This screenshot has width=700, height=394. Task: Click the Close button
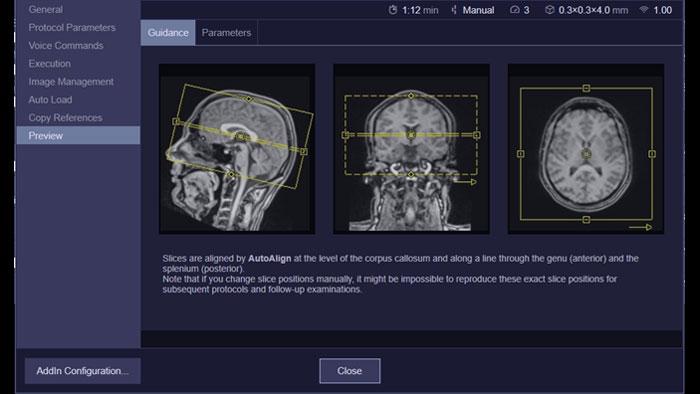click(350, 371)
